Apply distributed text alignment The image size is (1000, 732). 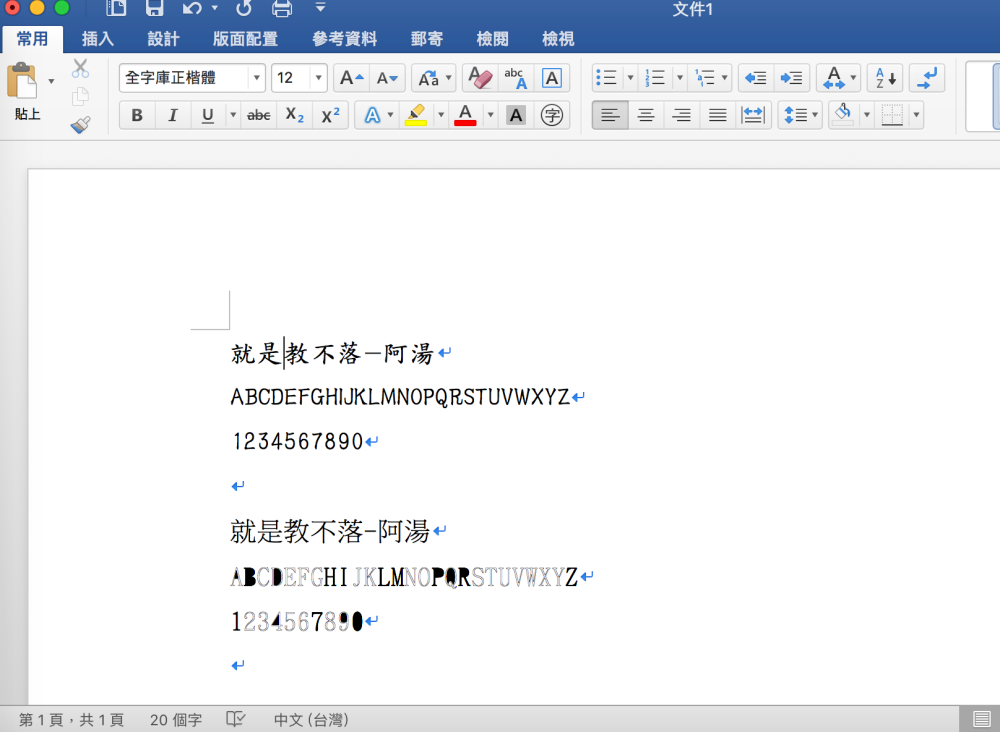click(x=753, y=115)
